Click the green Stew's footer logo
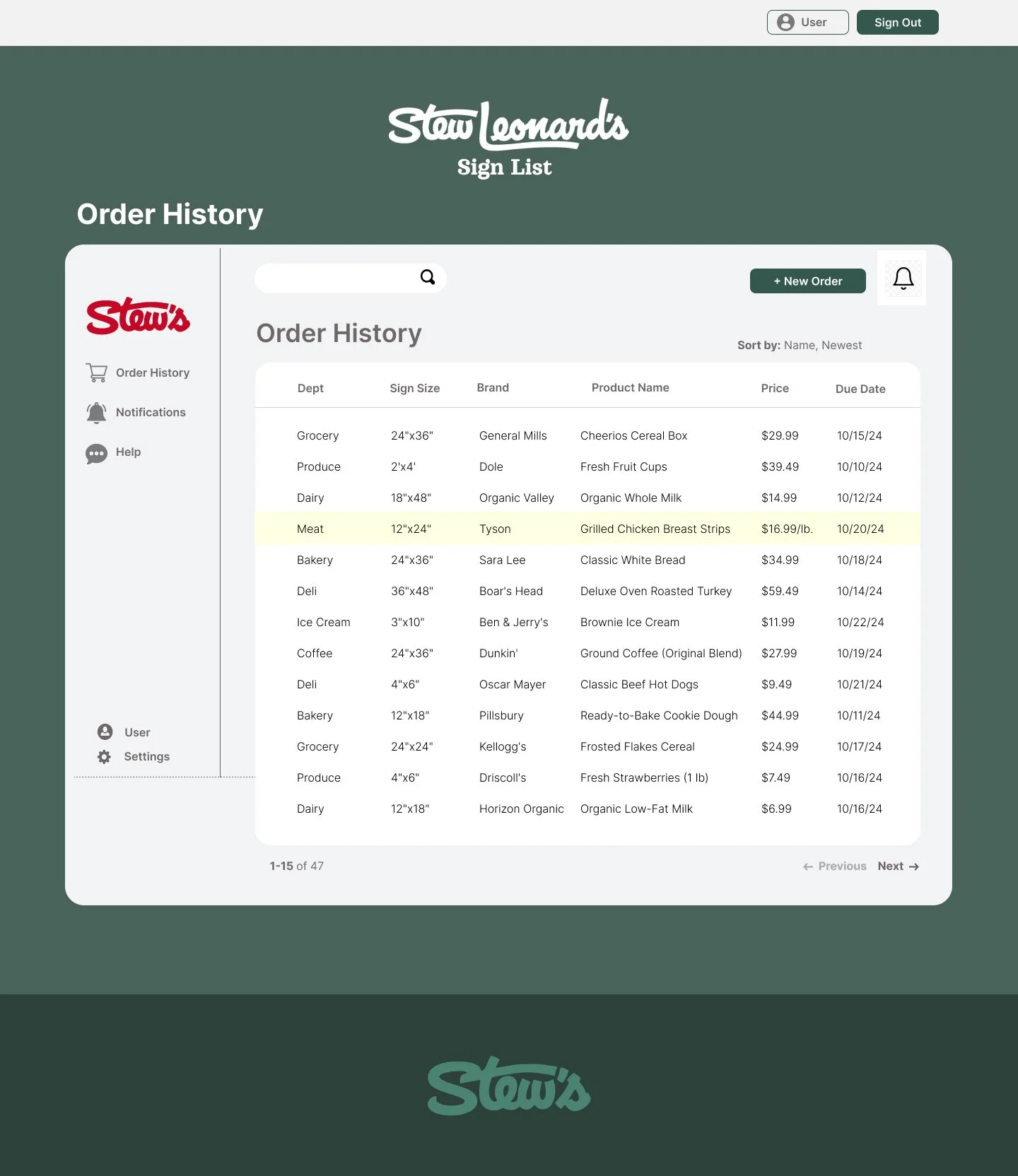The width and height of the screenshot is (1018, 1176). click(509, 1086)
